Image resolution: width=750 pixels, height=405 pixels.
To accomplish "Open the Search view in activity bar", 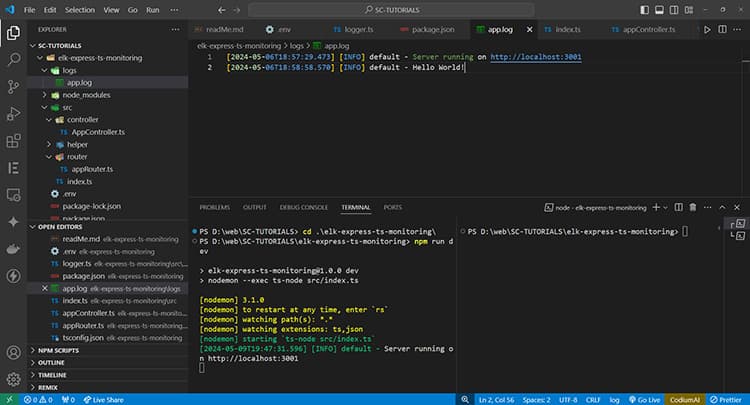I will [14, 59].
